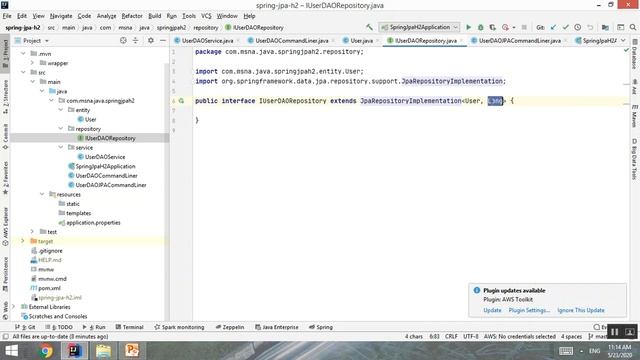Expand the target folder
The image size is (640, 360).
(23, 241)
